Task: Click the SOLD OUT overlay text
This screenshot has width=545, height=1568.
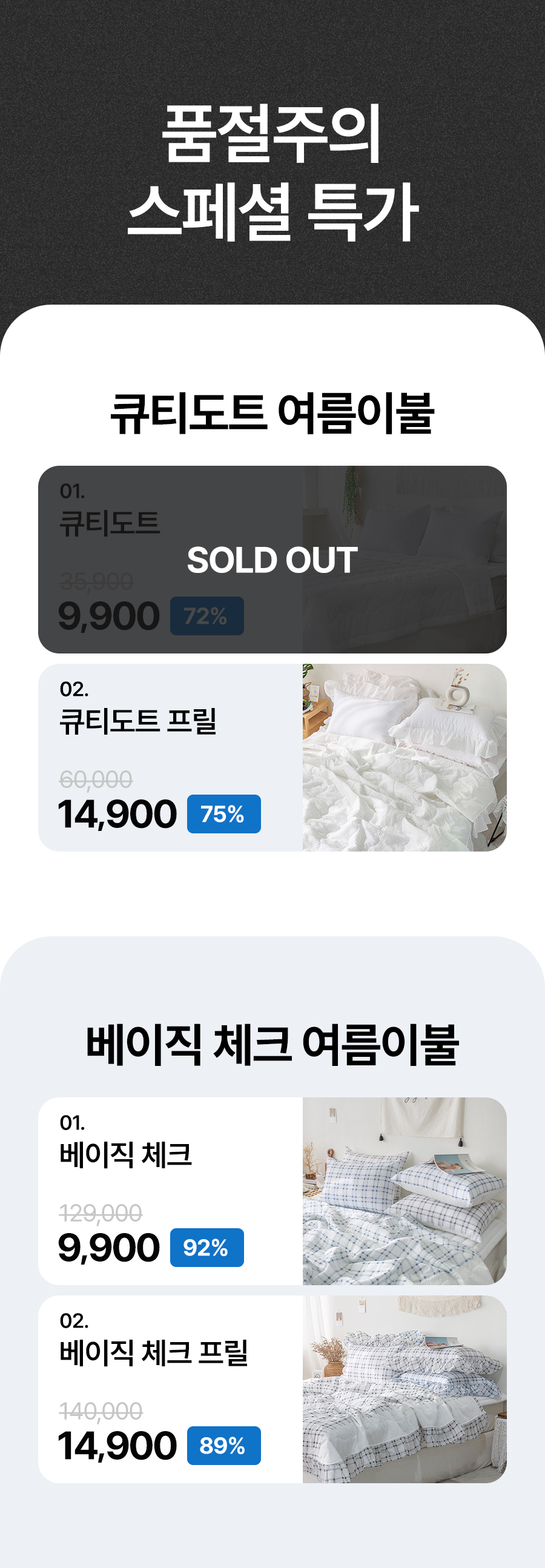Action: [272, 560]
